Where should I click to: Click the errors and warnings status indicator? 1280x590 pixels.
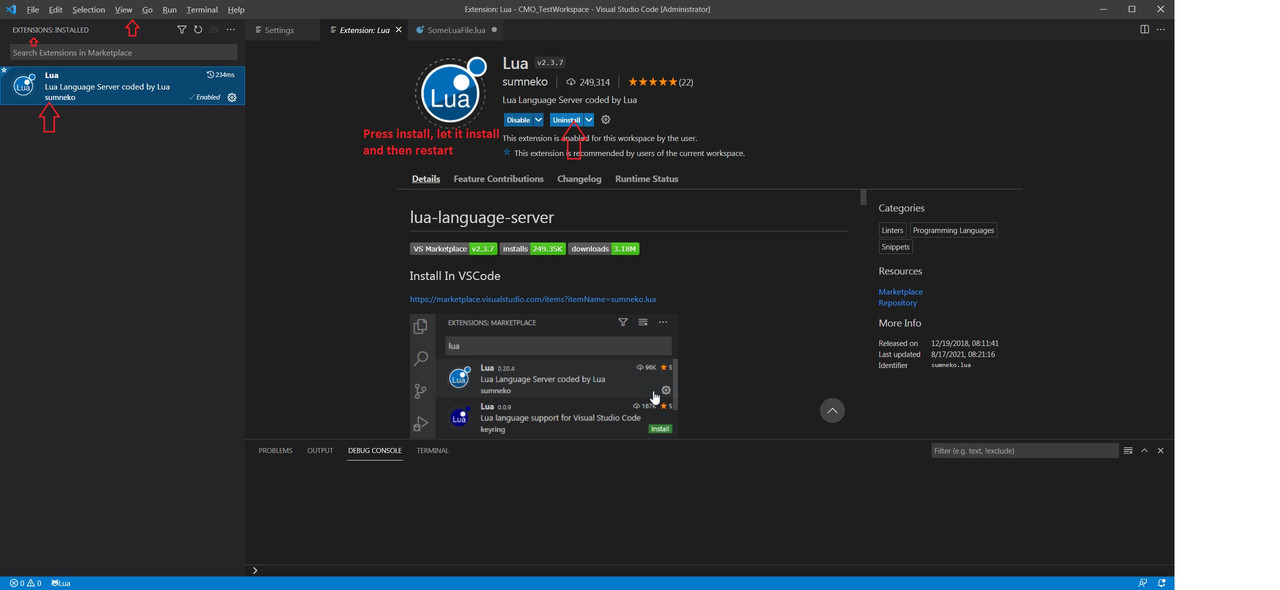[25, 583]
